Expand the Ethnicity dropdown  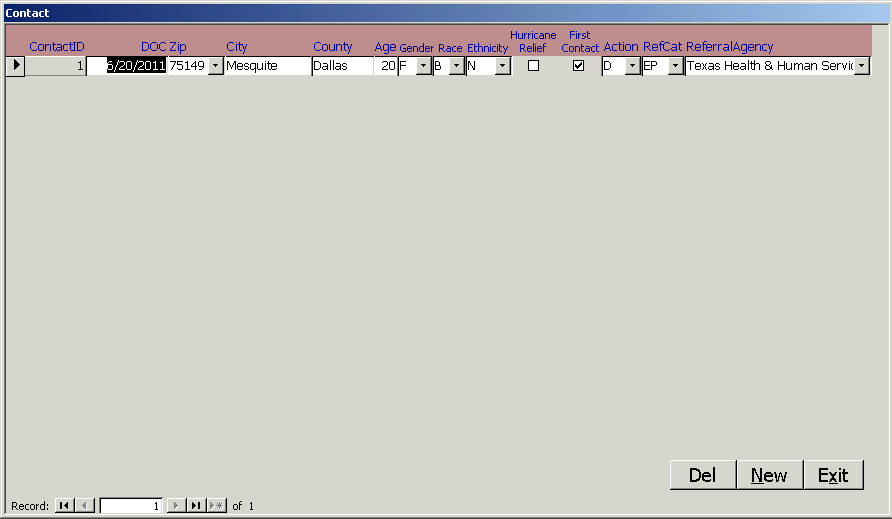click(x=502, y=66)
